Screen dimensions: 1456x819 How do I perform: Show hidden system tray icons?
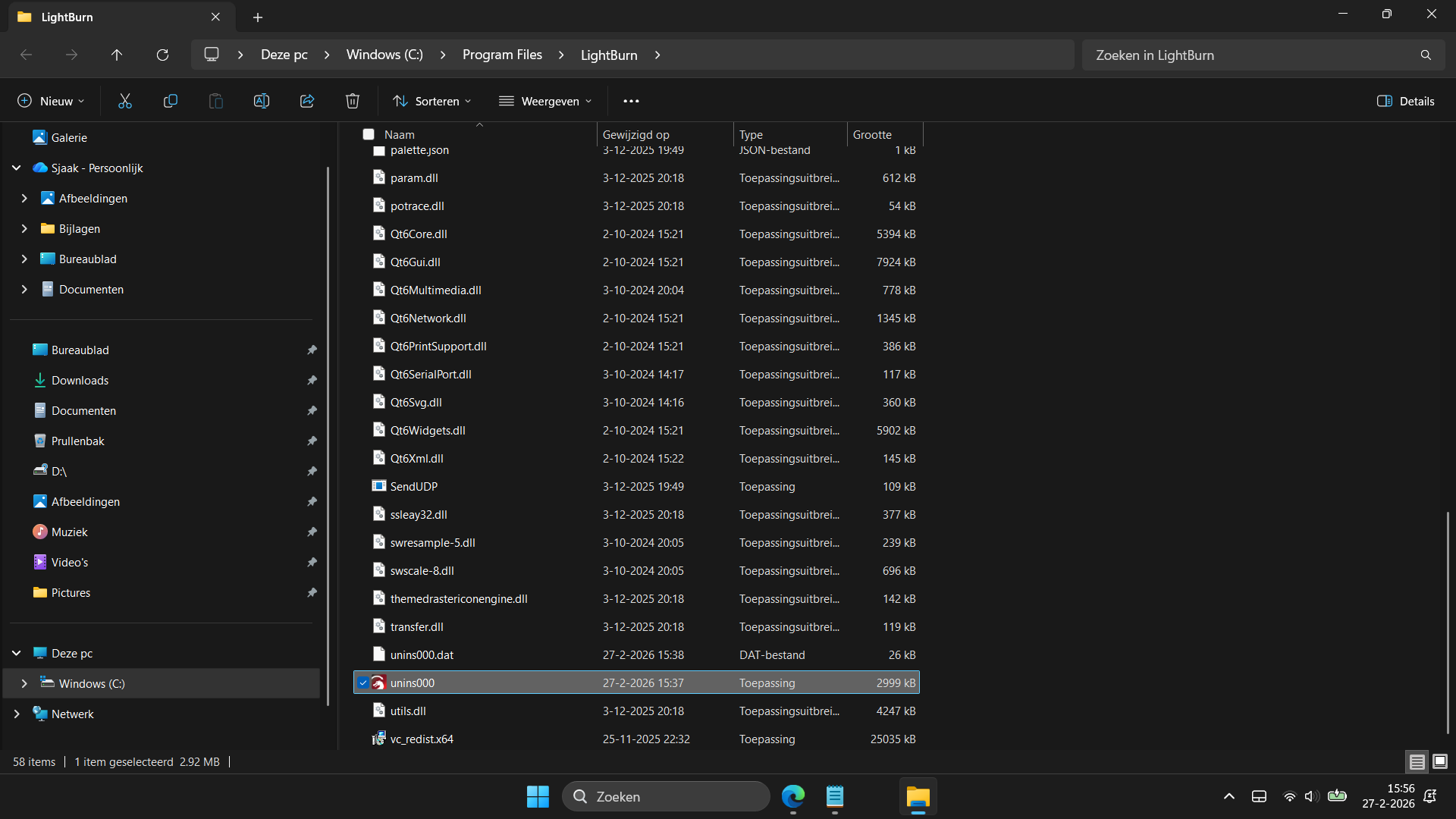coord(1229,796)
